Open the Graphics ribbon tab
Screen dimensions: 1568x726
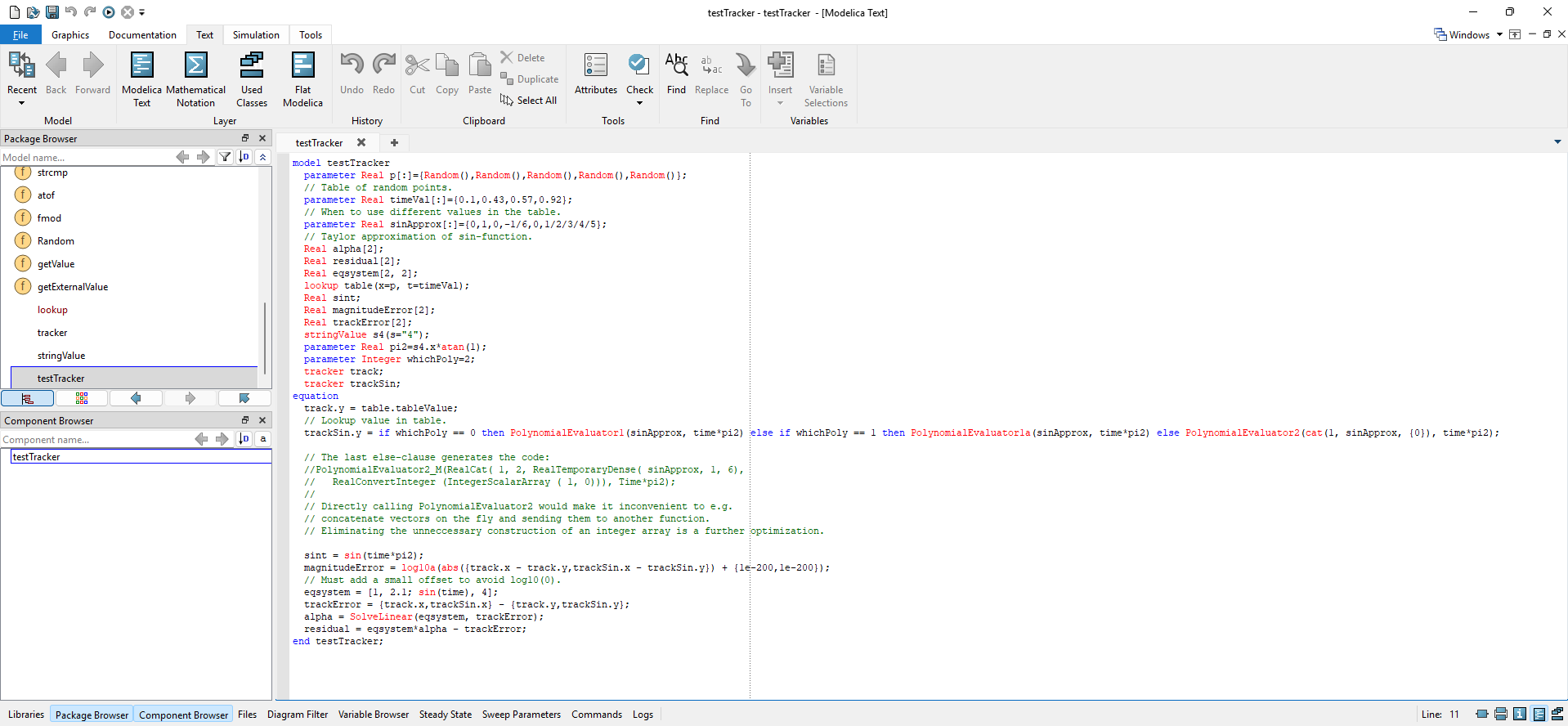pyautogui.click(x=70, y=35)
